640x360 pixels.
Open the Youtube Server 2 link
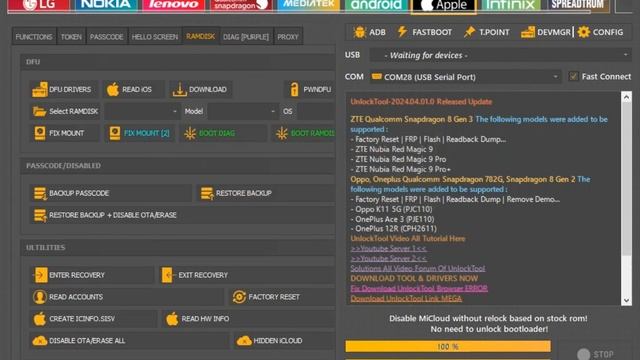(x=389, y=258)
